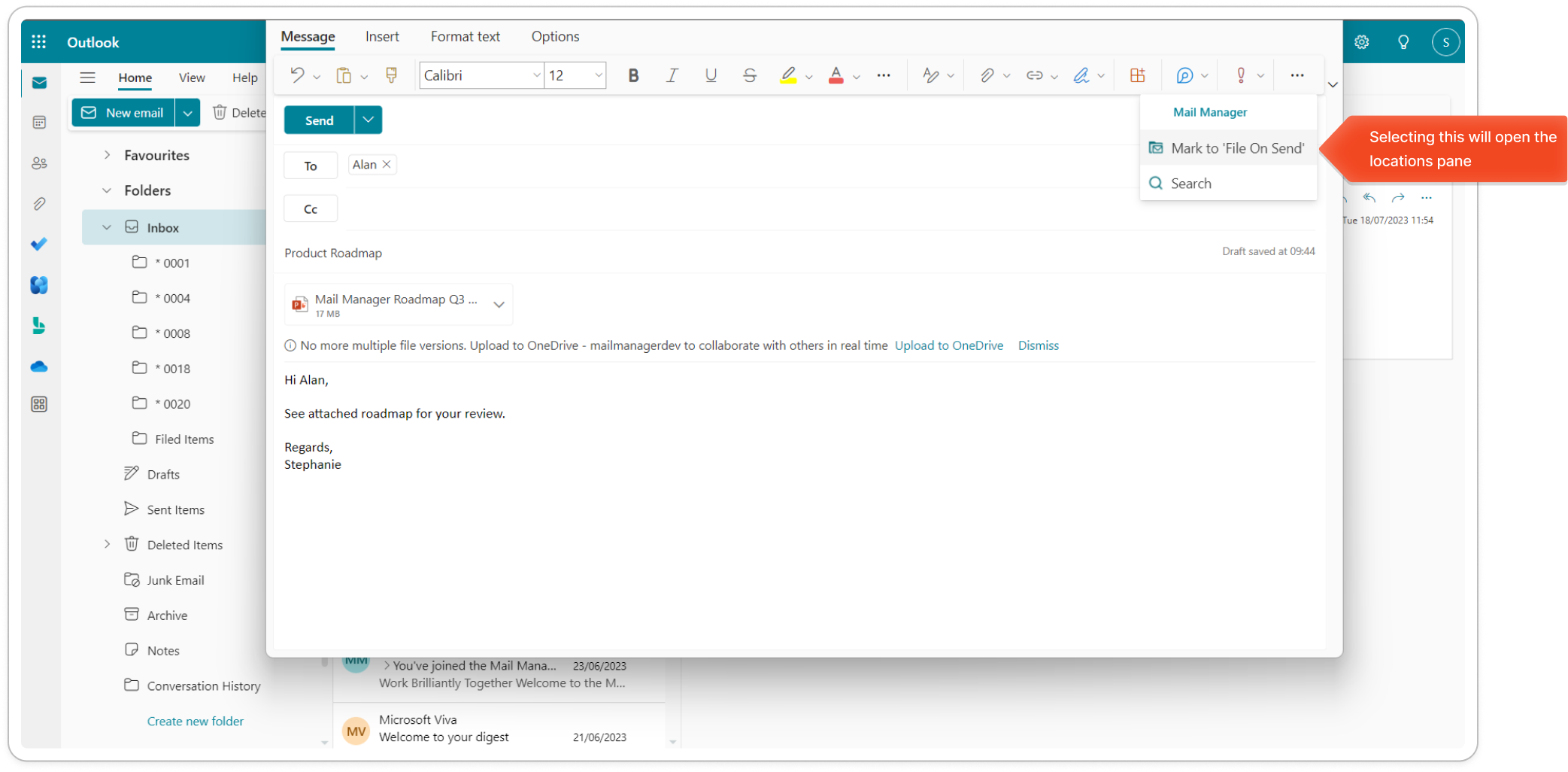Switch to the Insert tab
The width and height of the screenshot is (1568, 772).
point(382,36)
